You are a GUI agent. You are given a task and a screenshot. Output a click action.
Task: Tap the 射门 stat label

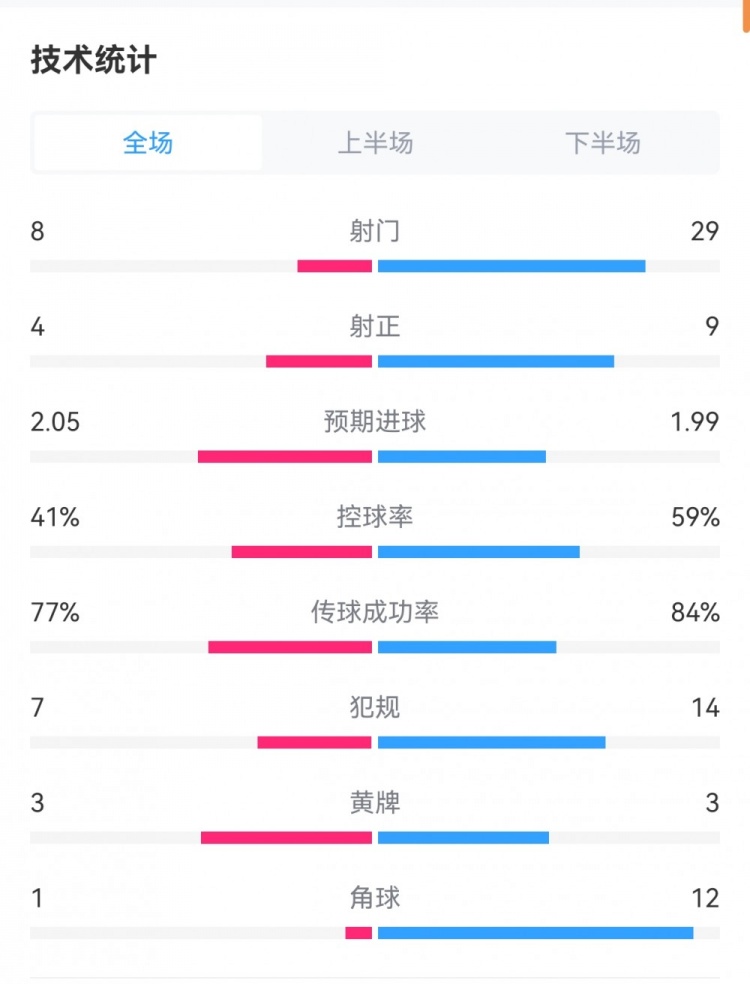[375, 231]
